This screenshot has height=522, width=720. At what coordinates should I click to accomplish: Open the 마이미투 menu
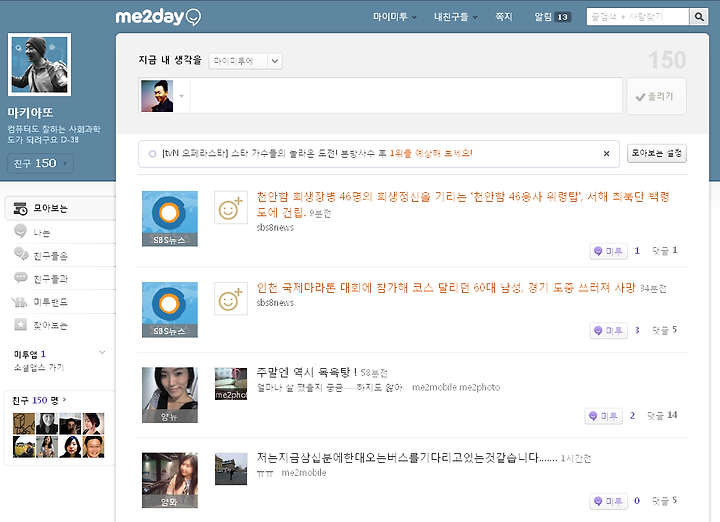coord(394,17)
